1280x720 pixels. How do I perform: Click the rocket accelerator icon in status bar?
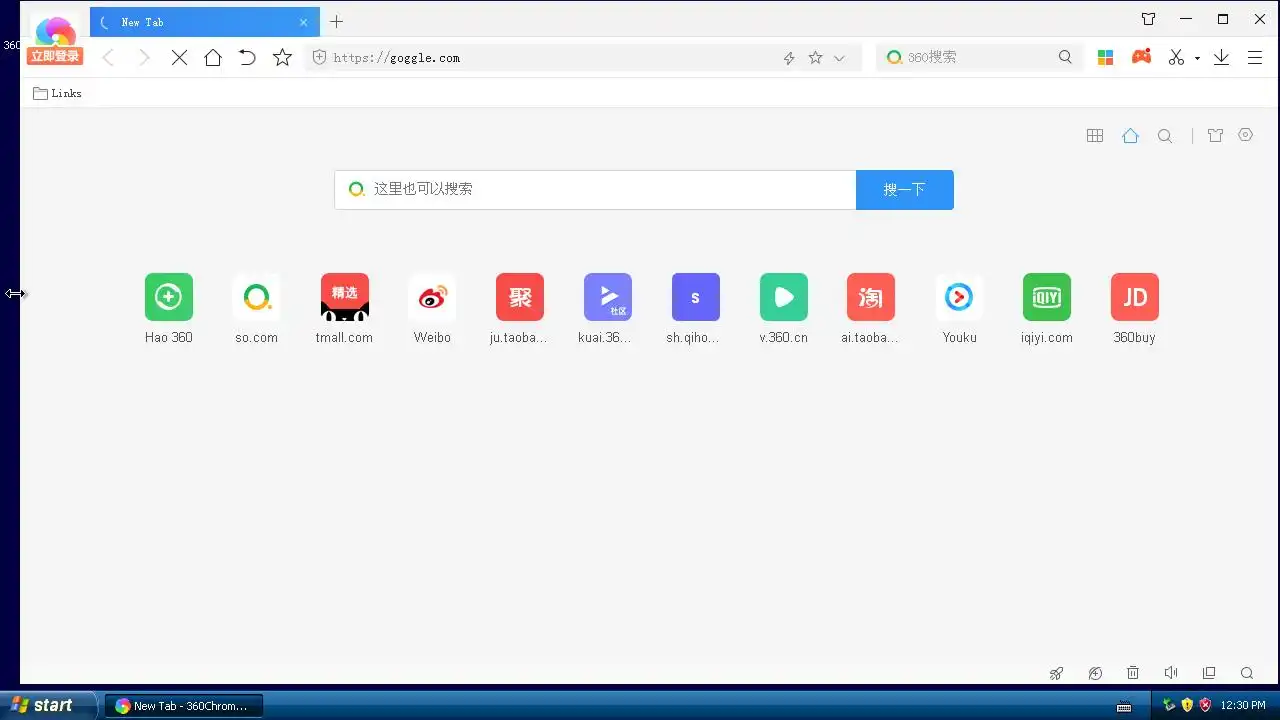pos(1056,673)
